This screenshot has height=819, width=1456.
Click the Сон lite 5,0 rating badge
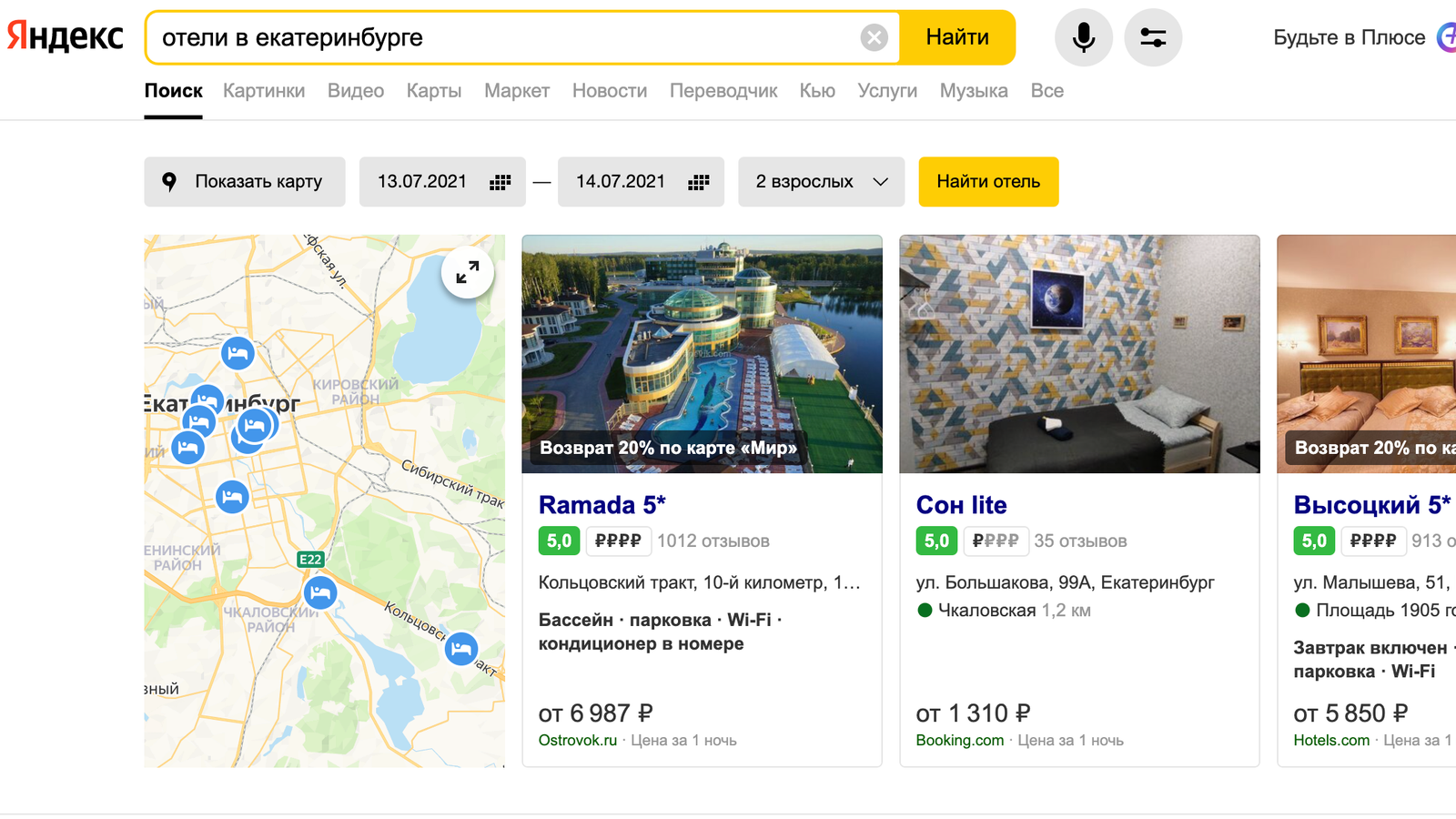click(937, 541)
